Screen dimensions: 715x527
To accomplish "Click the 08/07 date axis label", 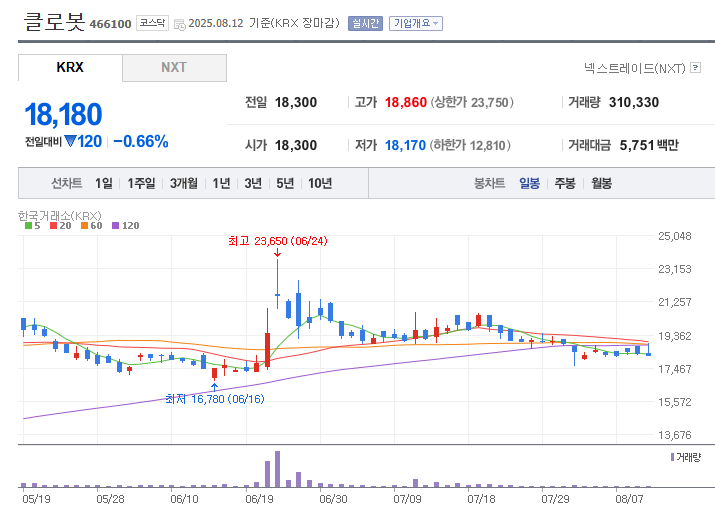I will [x=629, y=499].
